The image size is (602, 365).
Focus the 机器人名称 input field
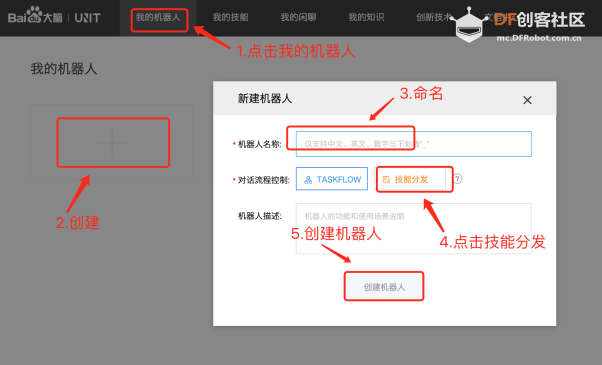point(413,144)
